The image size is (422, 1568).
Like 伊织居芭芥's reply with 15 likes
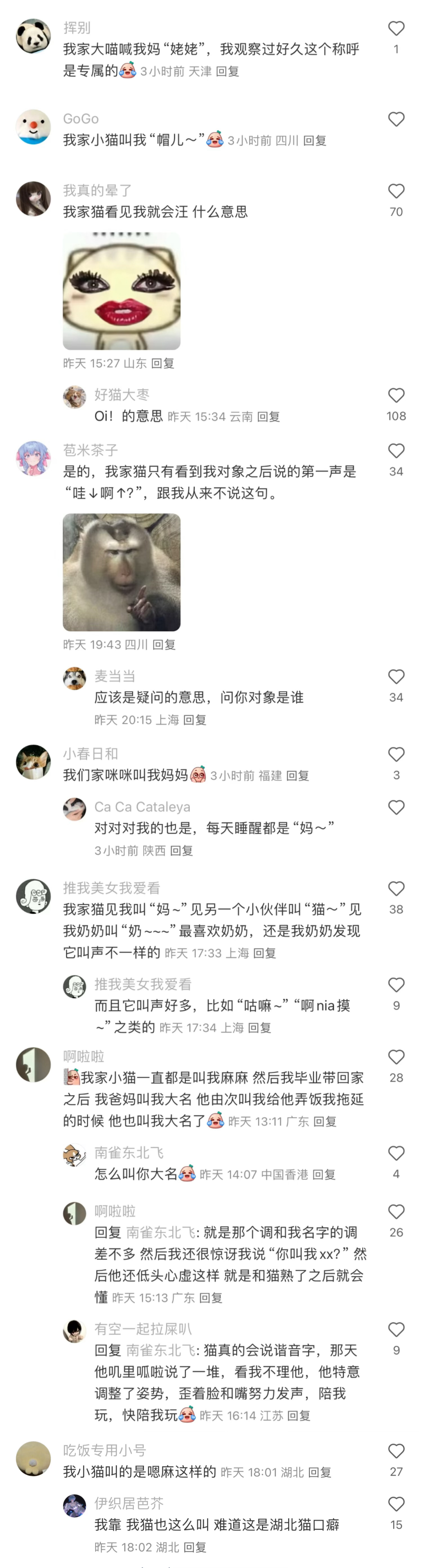(396, 1504)
